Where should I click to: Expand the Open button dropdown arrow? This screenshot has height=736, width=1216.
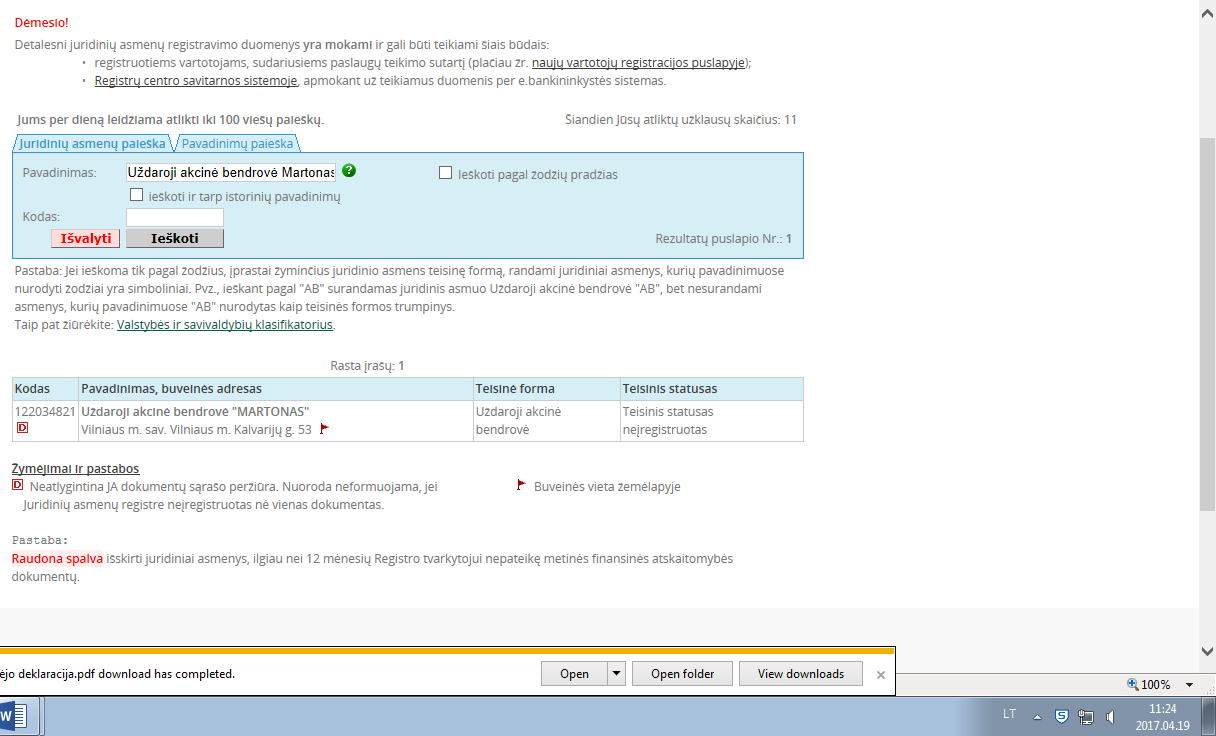tap(617, 674)
